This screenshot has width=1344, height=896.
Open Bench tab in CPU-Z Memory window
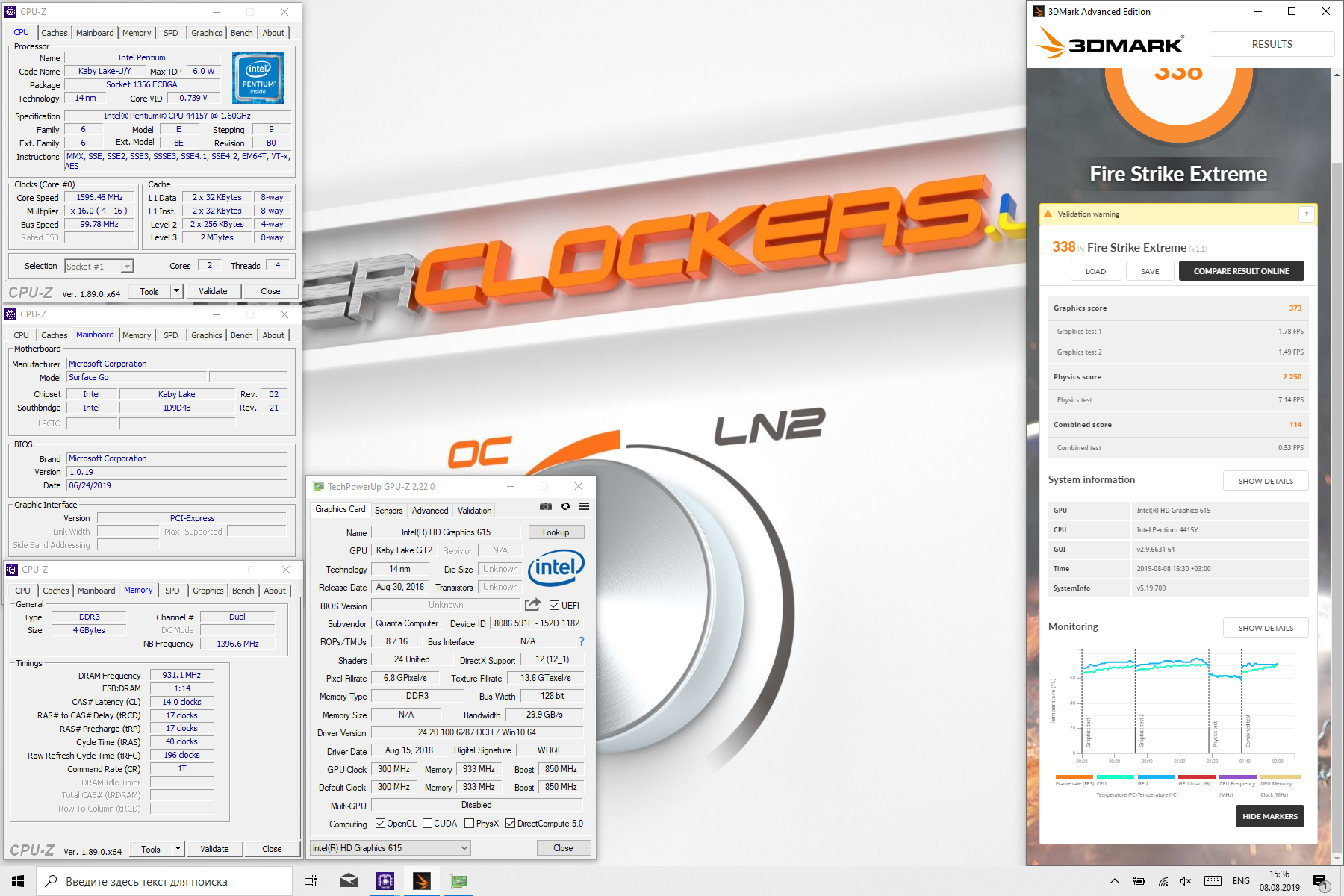(243, 591)
